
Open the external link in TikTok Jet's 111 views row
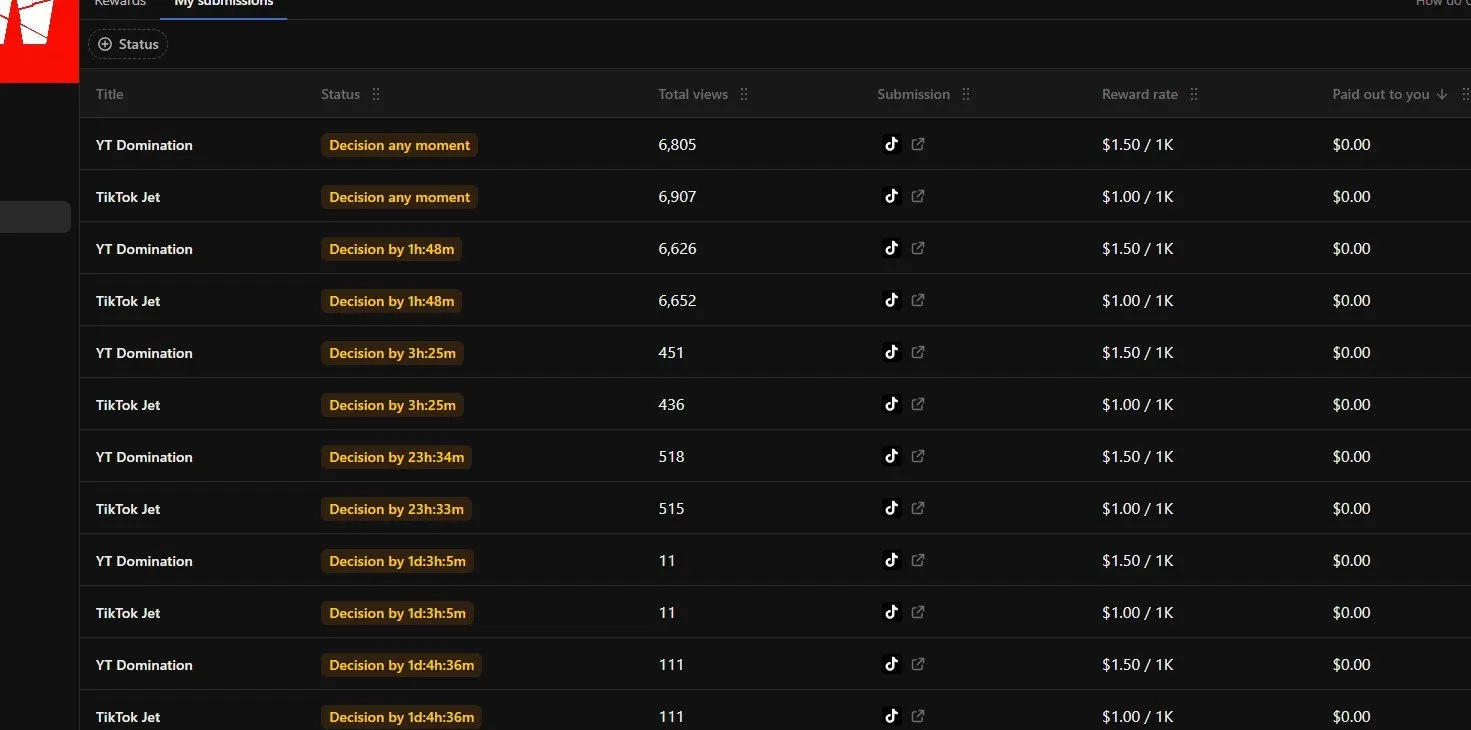pyautogui.click(x=918, y=716)
